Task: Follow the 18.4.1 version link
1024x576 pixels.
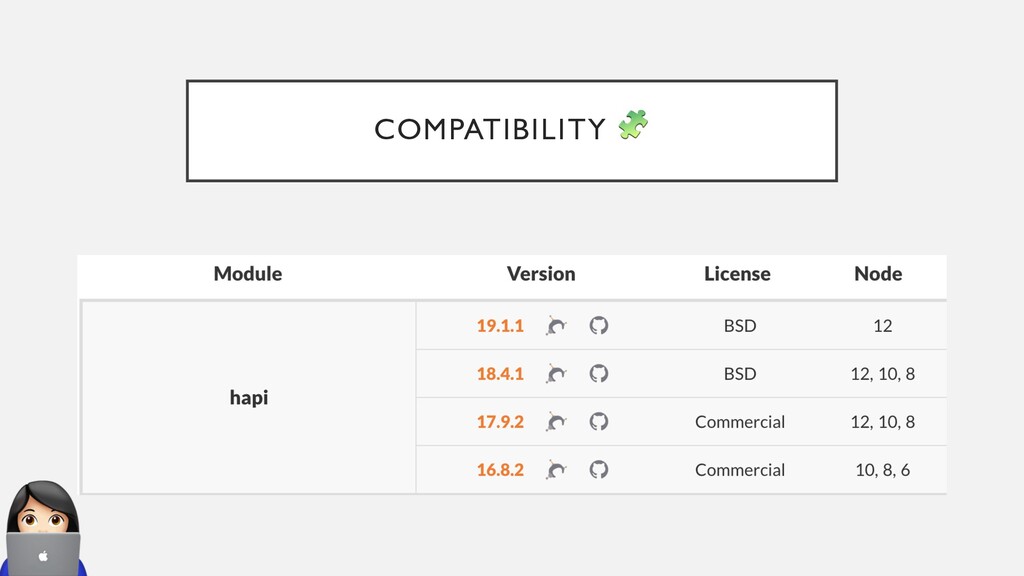Action: point(500,373)
